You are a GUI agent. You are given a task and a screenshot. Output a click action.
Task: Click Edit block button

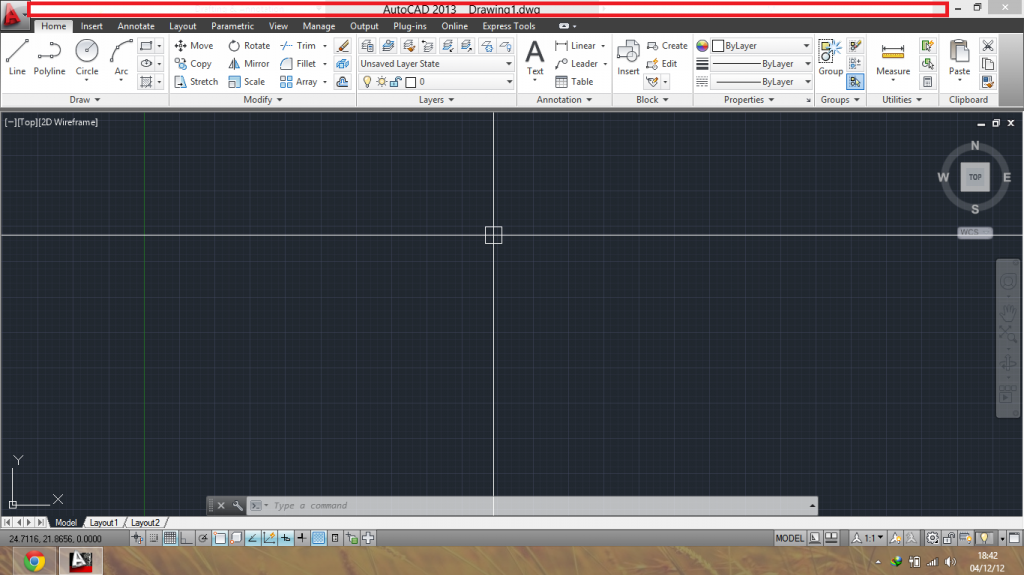point(662,63)
